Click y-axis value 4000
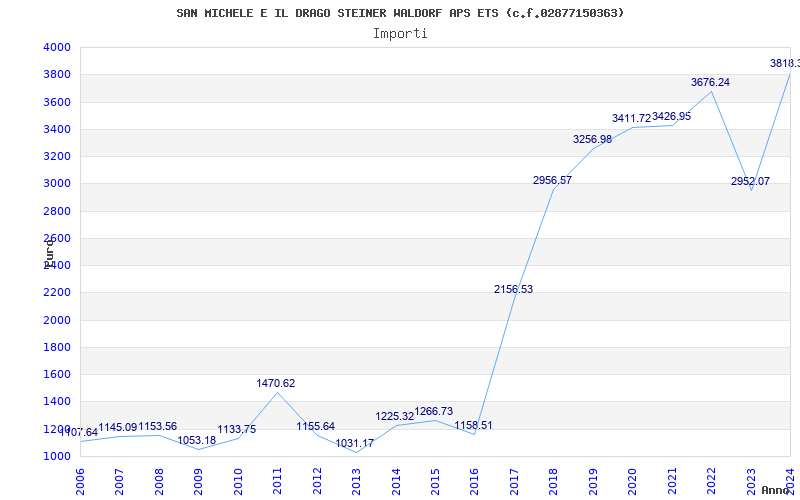The height and width of the screenshot is (500, 800). coord(56,47)
